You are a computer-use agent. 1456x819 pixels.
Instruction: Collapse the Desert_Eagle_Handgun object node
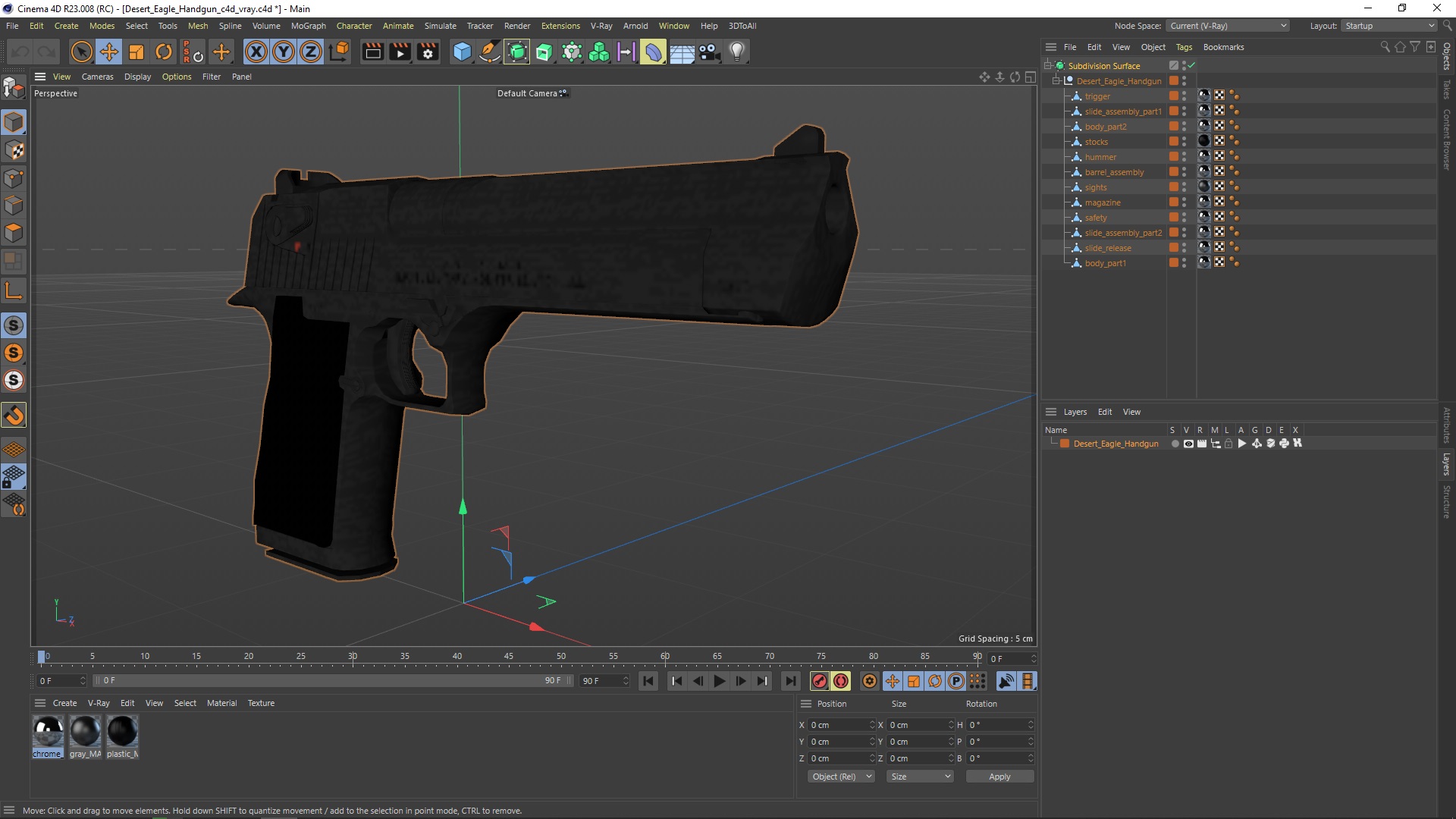pos(1056,80)
